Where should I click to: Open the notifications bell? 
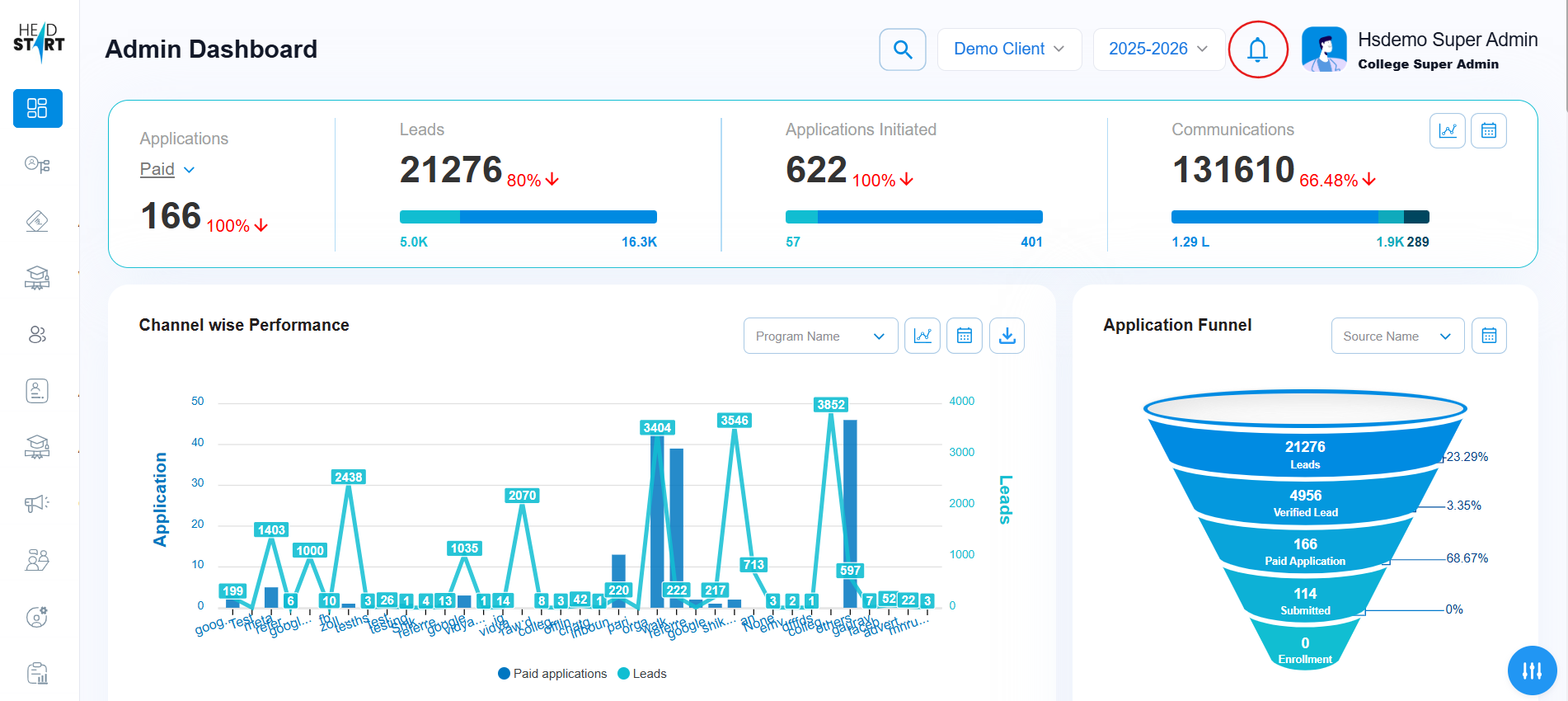click(x=1257, y=49)
